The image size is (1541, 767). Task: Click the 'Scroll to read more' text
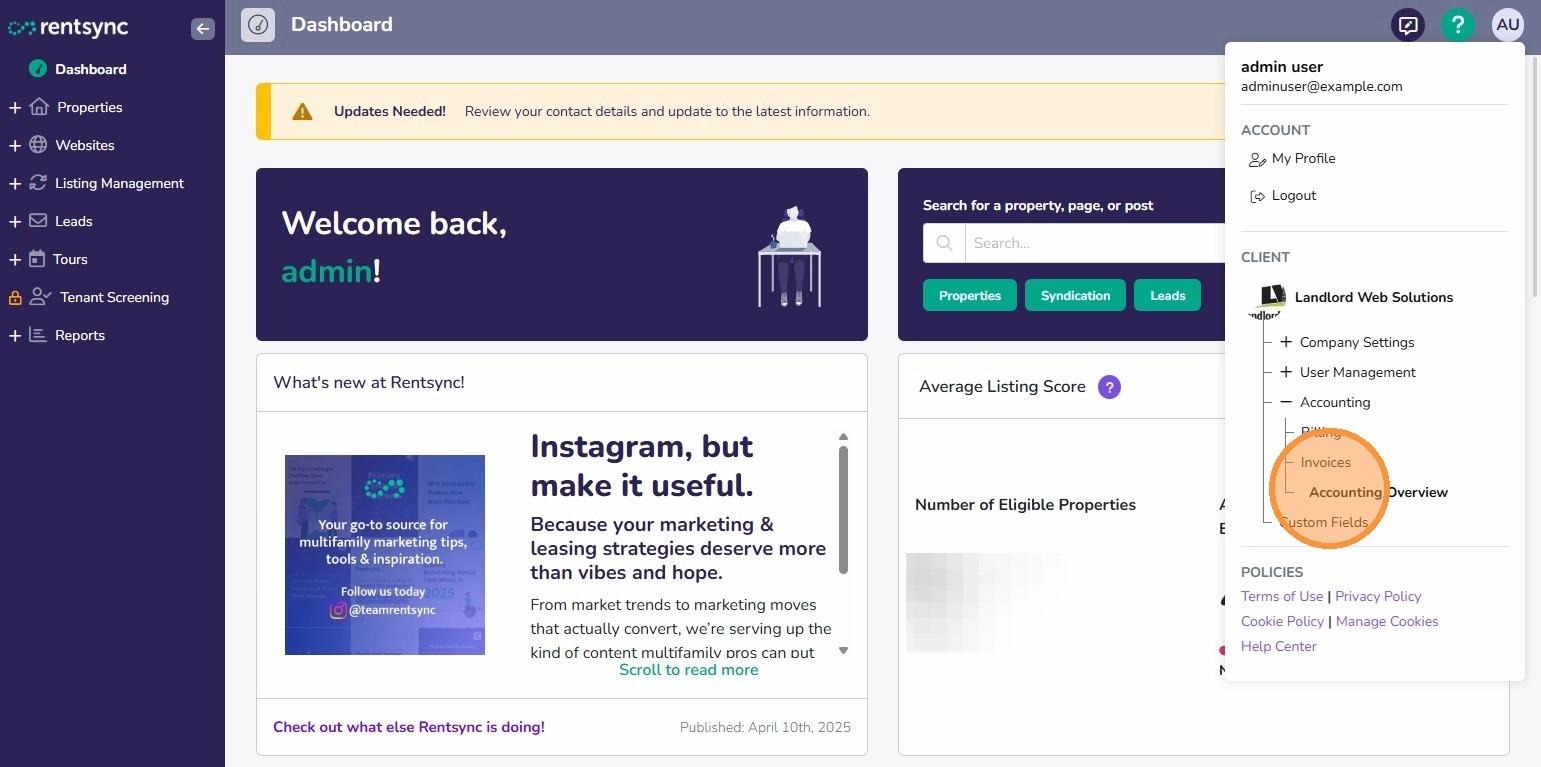click(688, 670)
